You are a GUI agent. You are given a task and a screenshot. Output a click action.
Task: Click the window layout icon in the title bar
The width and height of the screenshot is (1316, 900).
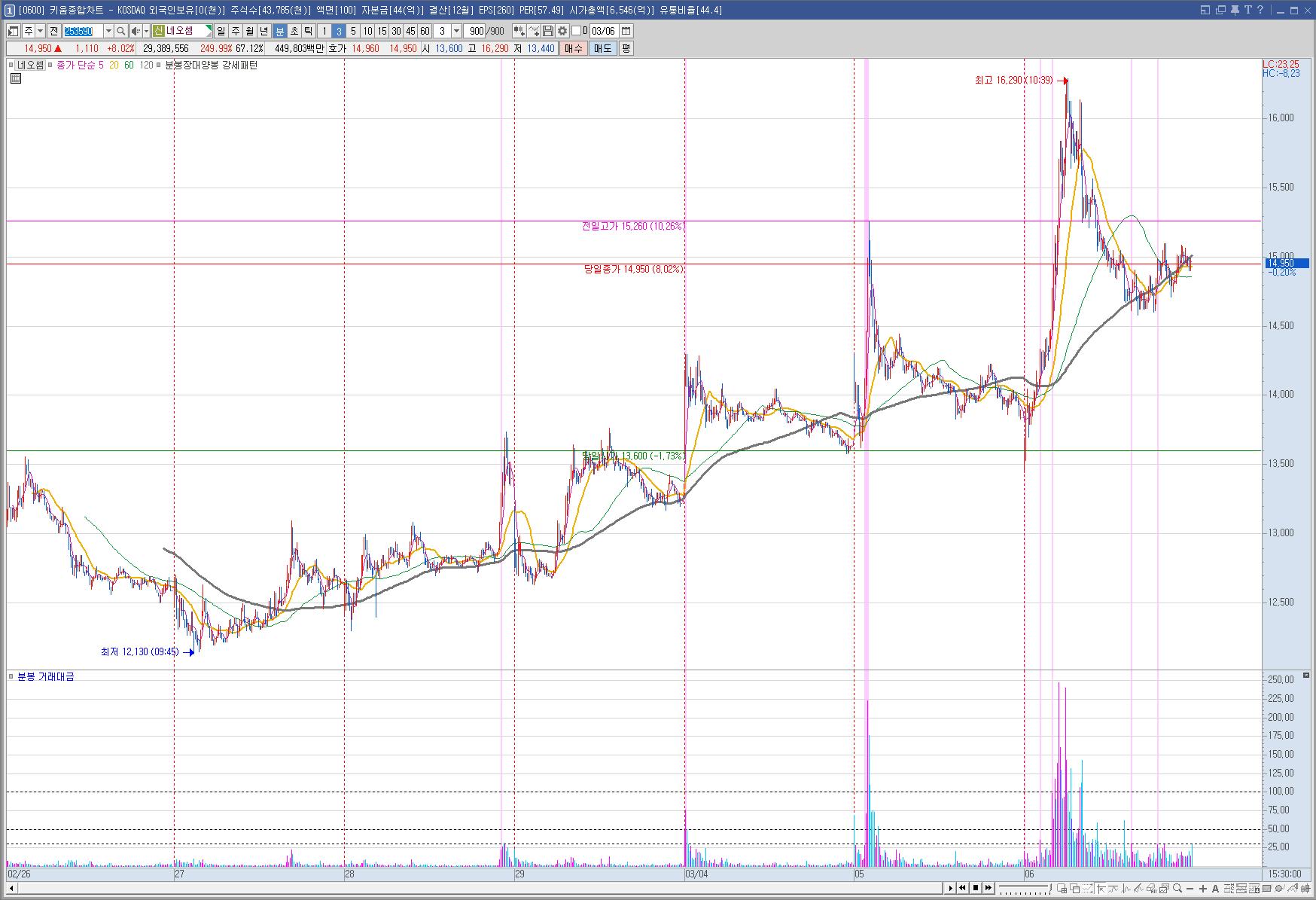(x=1205, y=10)
